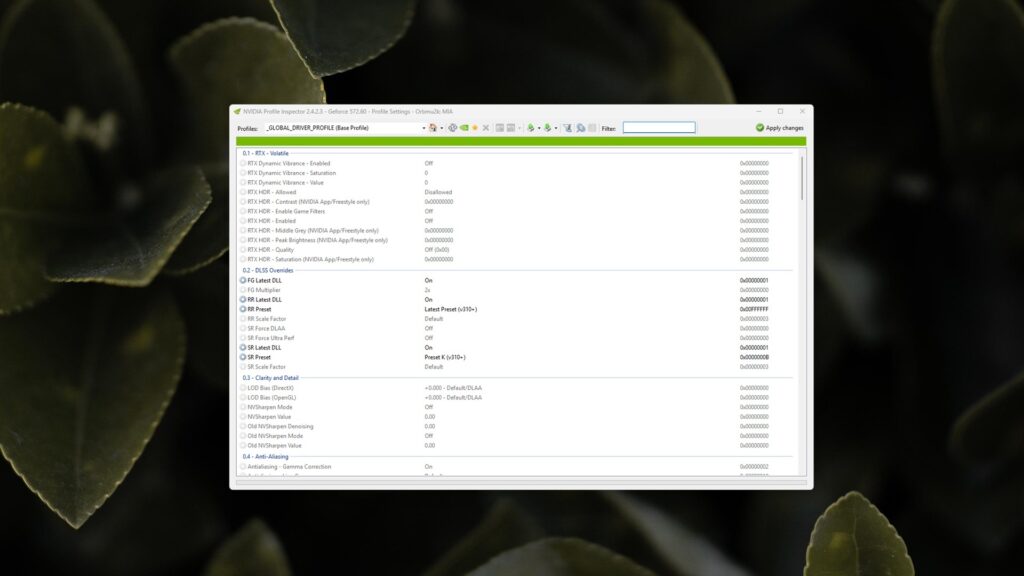Collapse the 0.3 - Clarity and Detail group
This screenshot has width=1024, height=576.
pos(270,378)
